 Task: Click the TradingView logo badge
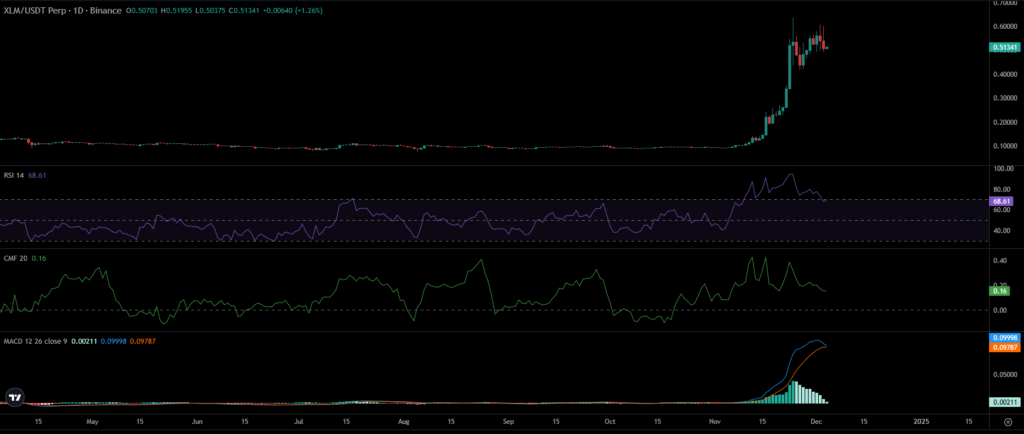[x=14, y=397]
